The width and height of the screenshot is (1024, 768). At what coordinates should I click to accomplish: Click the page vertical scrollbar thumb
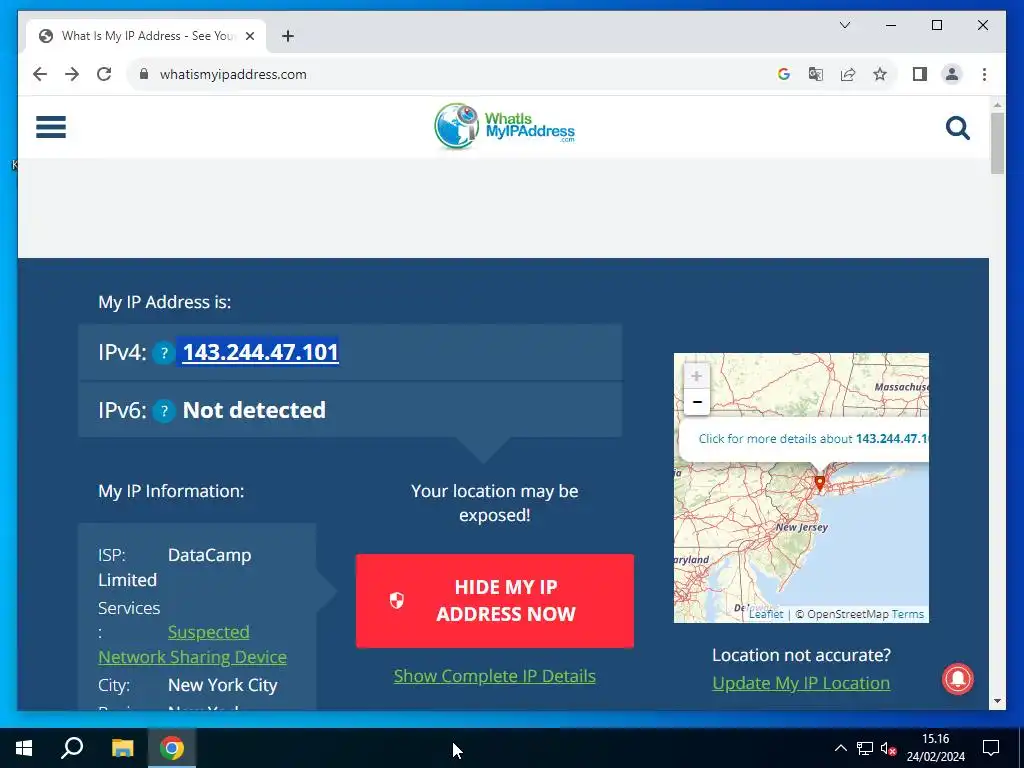click(997, 144)
